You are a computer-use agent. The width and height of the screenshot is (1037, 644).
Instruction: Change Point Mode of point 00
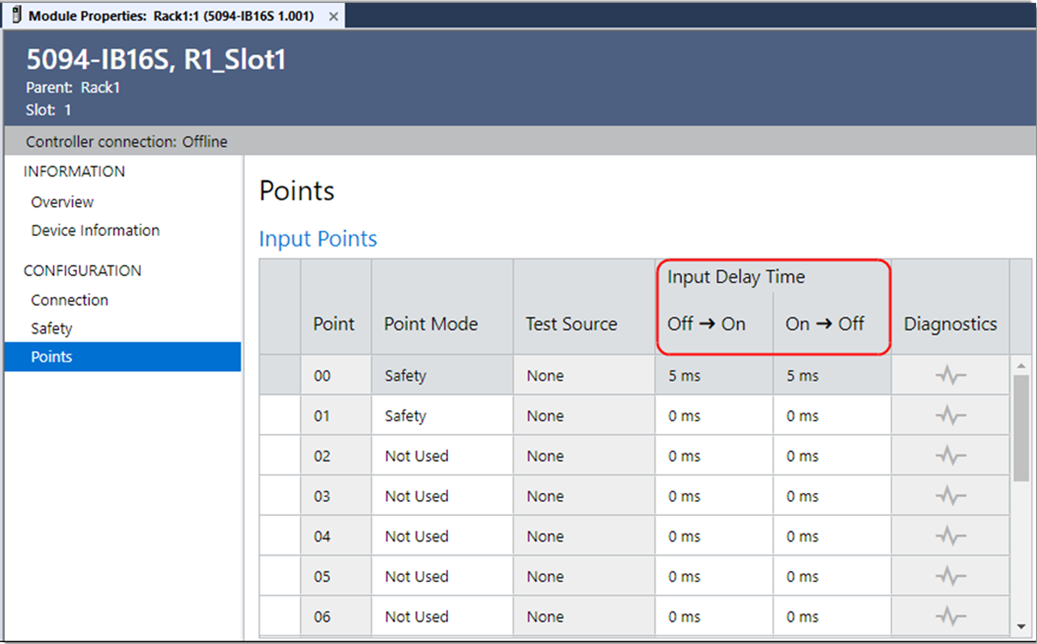pos(441,376)
